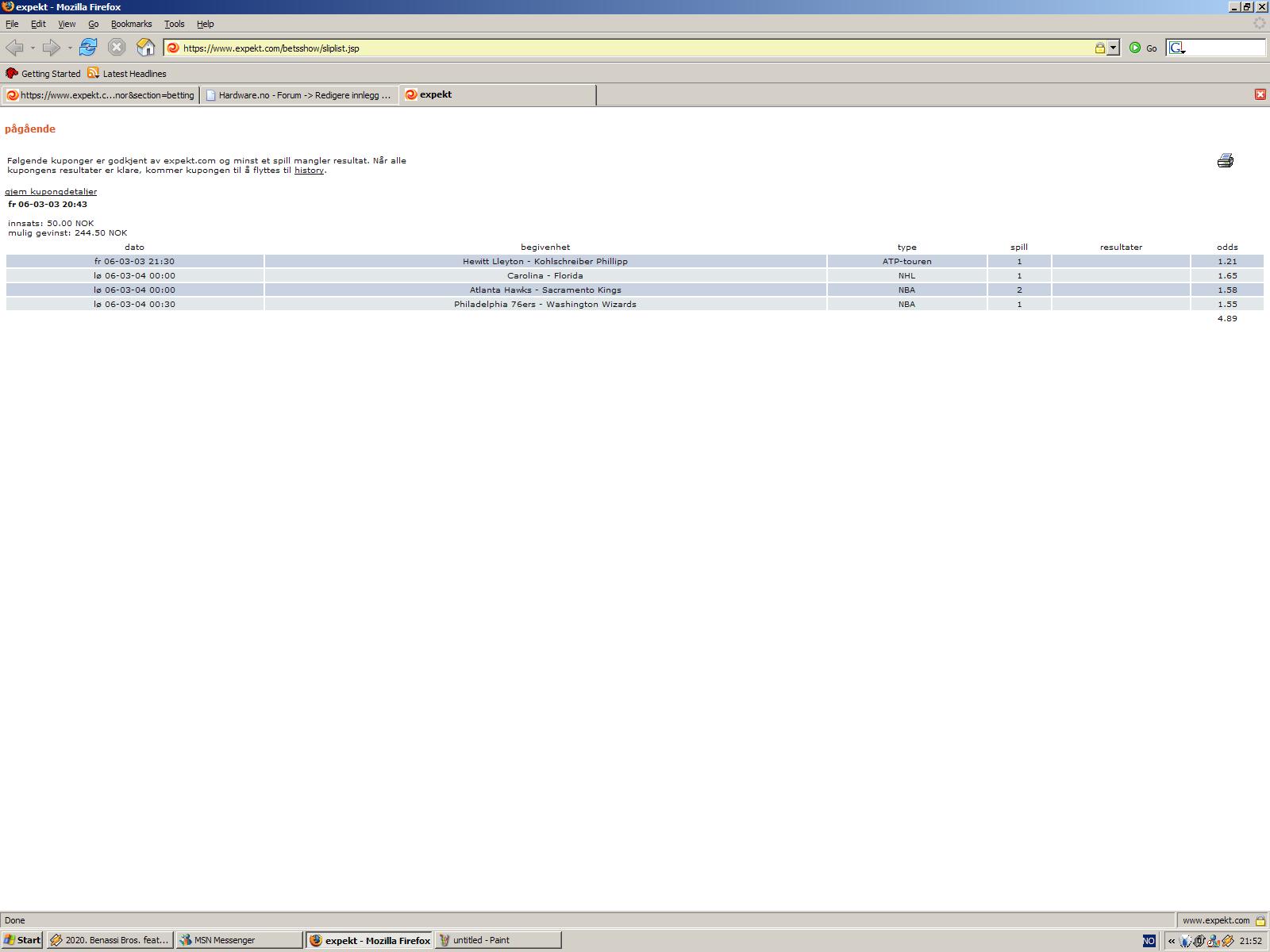Click the resultater column header
The image size is (1270, 952).
pyautogui.click(x=1121, y=247)
